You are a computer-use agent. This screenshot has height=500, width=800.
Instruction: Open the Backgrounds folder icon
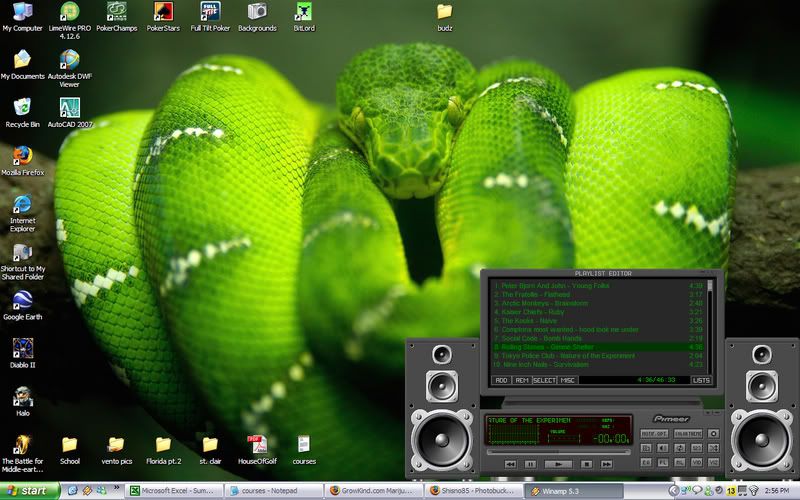point(257,17)
